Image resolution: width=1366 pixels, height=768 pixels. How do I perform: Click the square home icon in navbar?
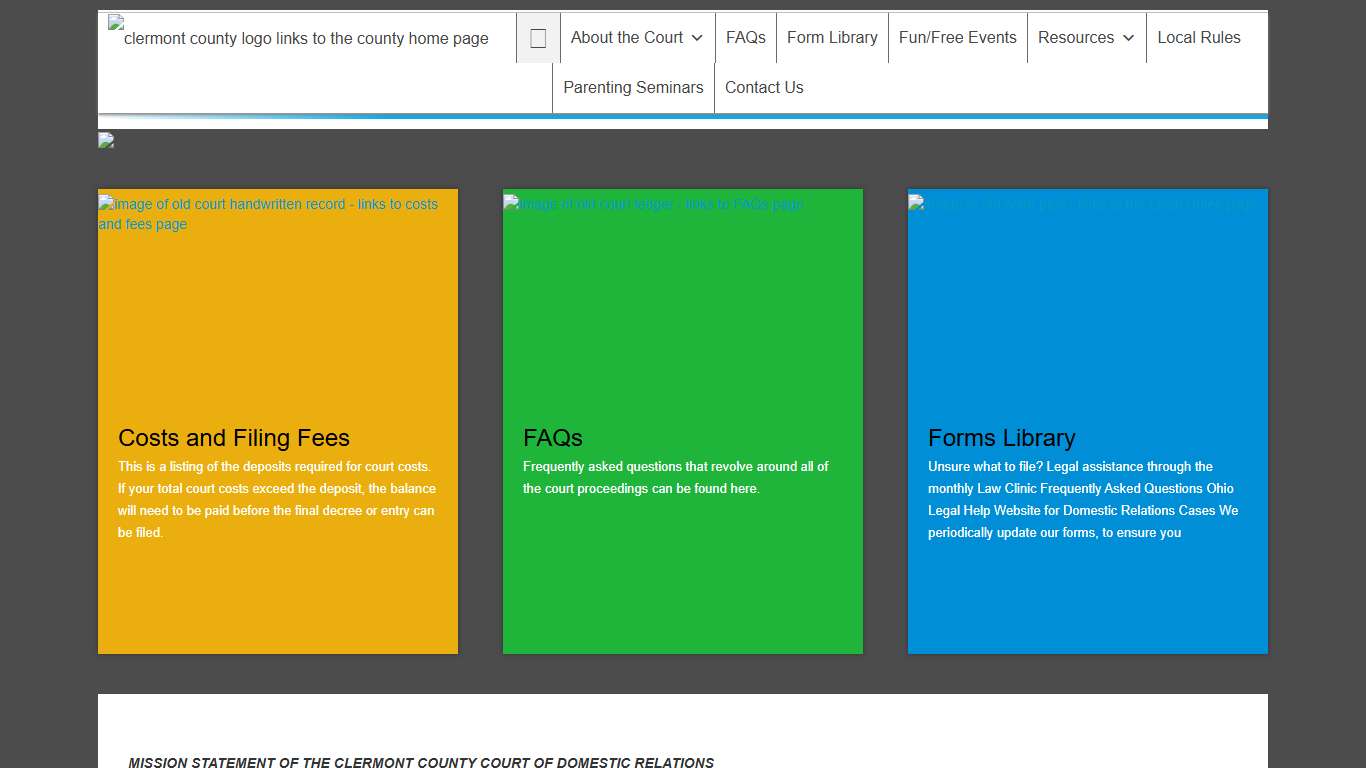click(x=538, y=38)
